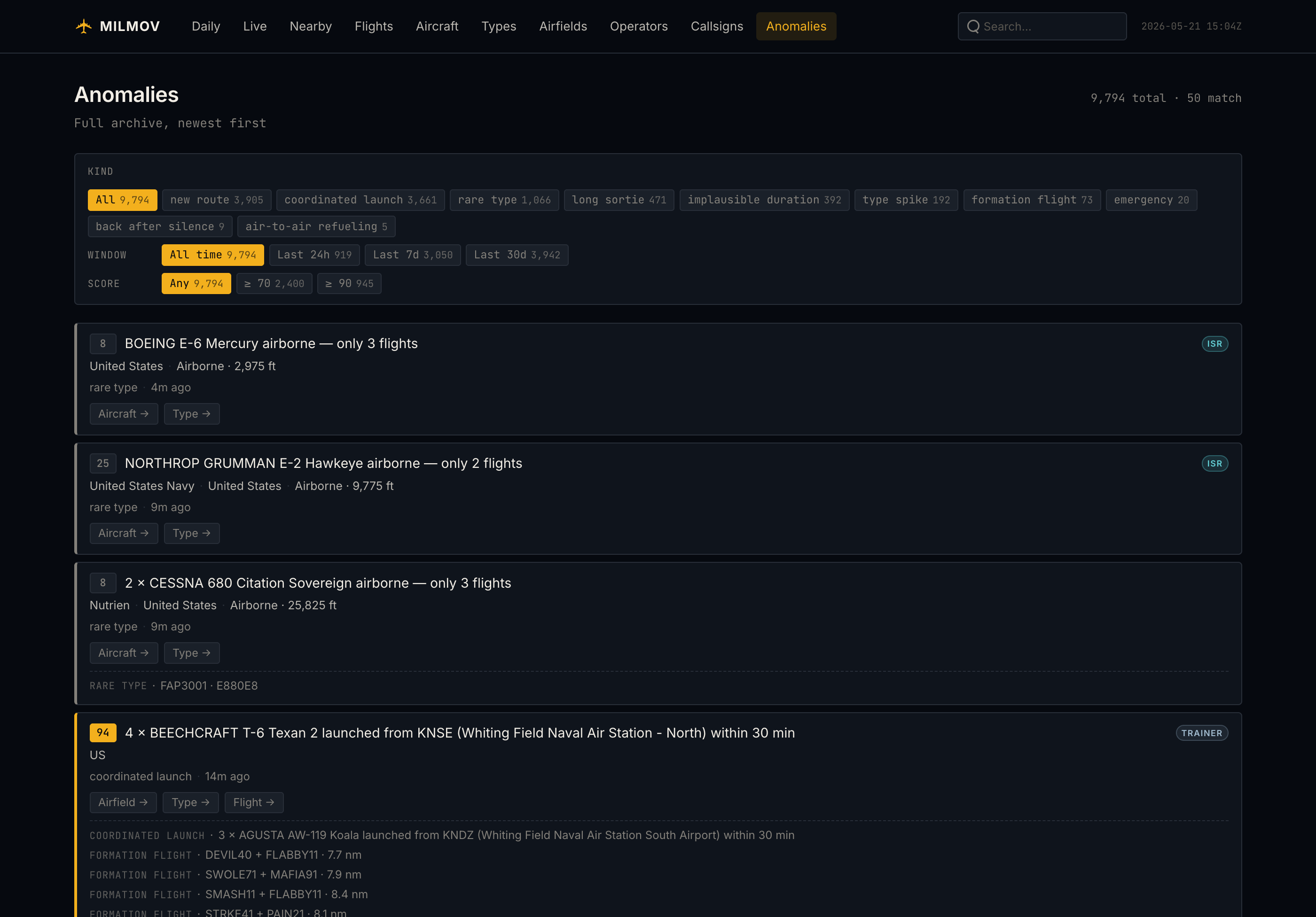
Task: Click the Aircraft link on the E-2 Hawkeye card
Action: click(x=124, y=533)
